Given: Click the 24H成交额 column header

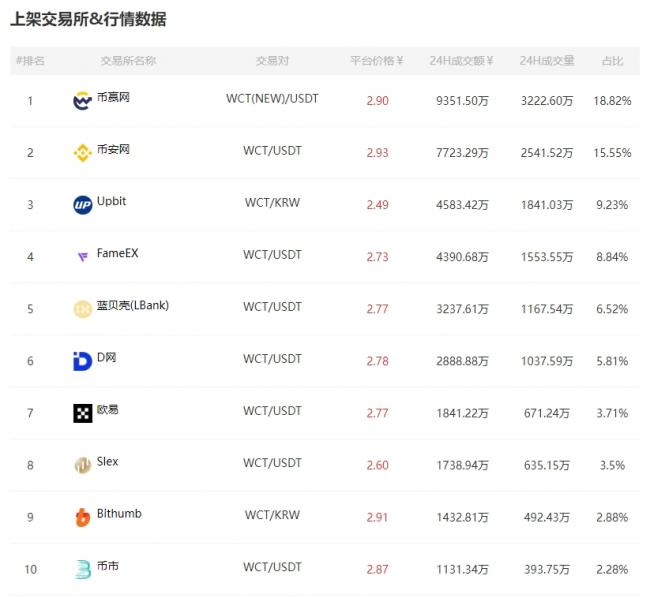Looking at the screenshot, I should pos(461,61).
